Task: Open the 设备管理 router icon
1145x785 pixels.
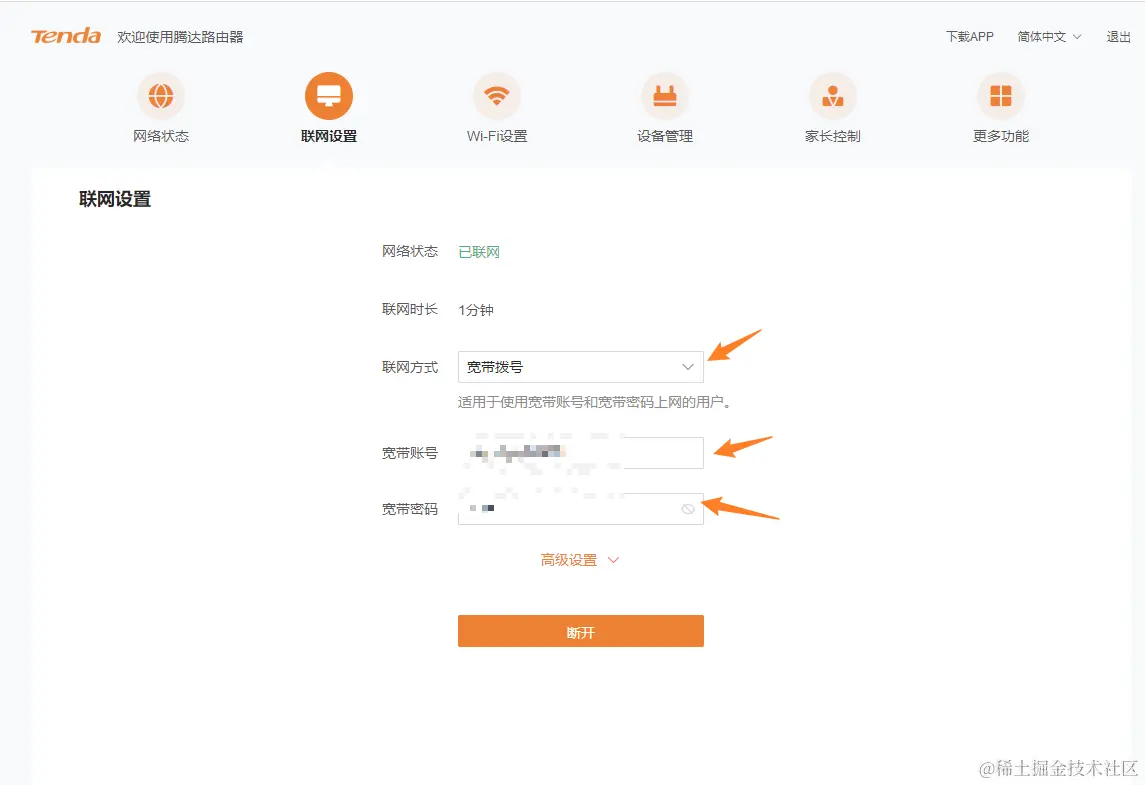Action: pos(665,96)
